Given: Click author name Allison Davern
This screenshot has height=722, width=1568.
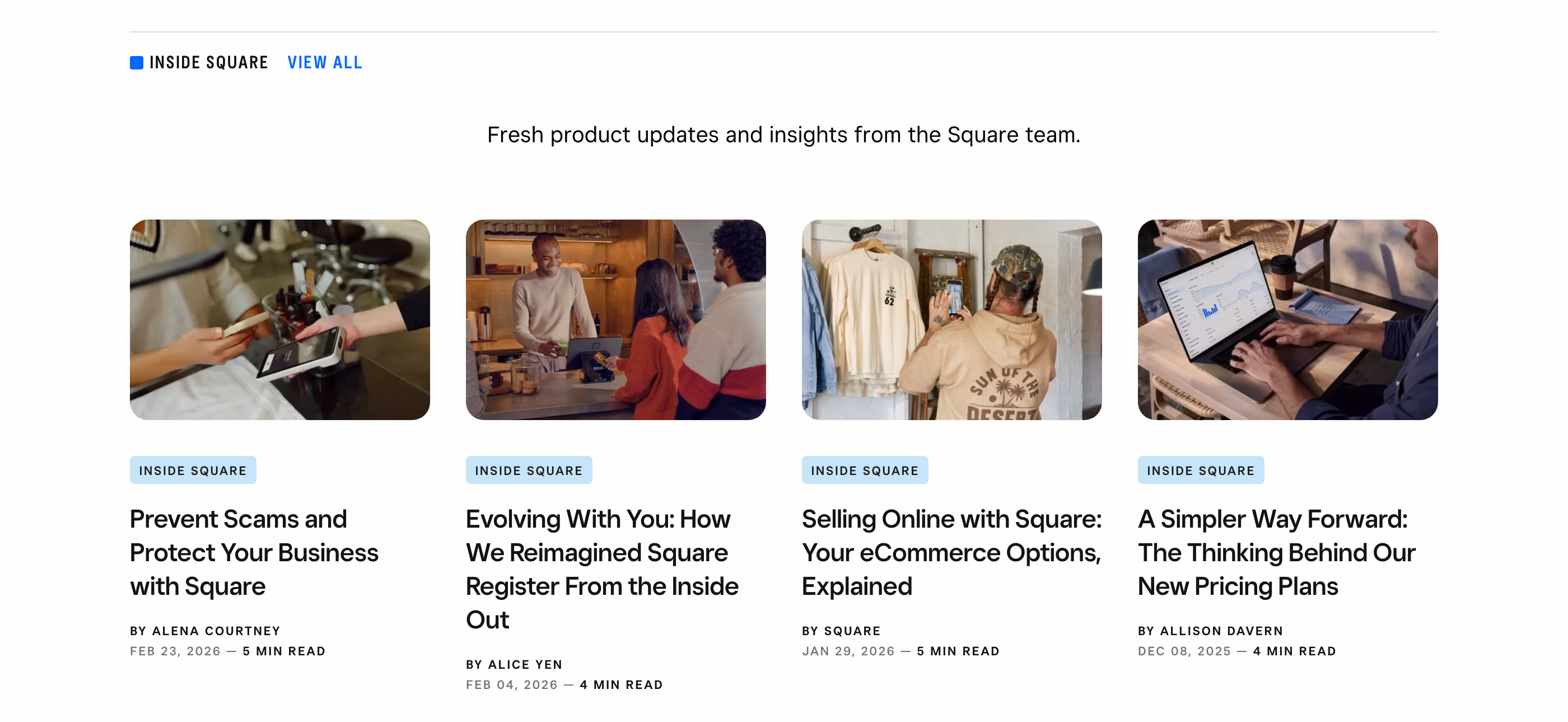Looking at the screenshot, I should pyautogui.click(x=1222, y=631).
